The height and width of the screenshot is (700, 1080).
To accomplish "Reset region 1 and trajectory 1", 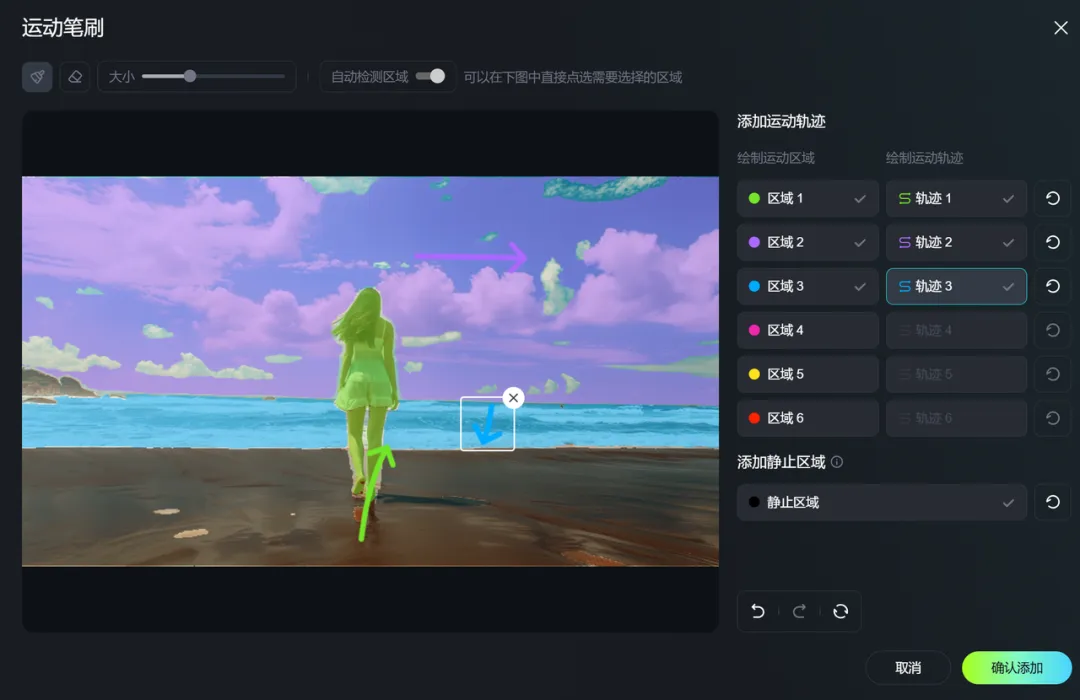I will [x=1052, y=198].
